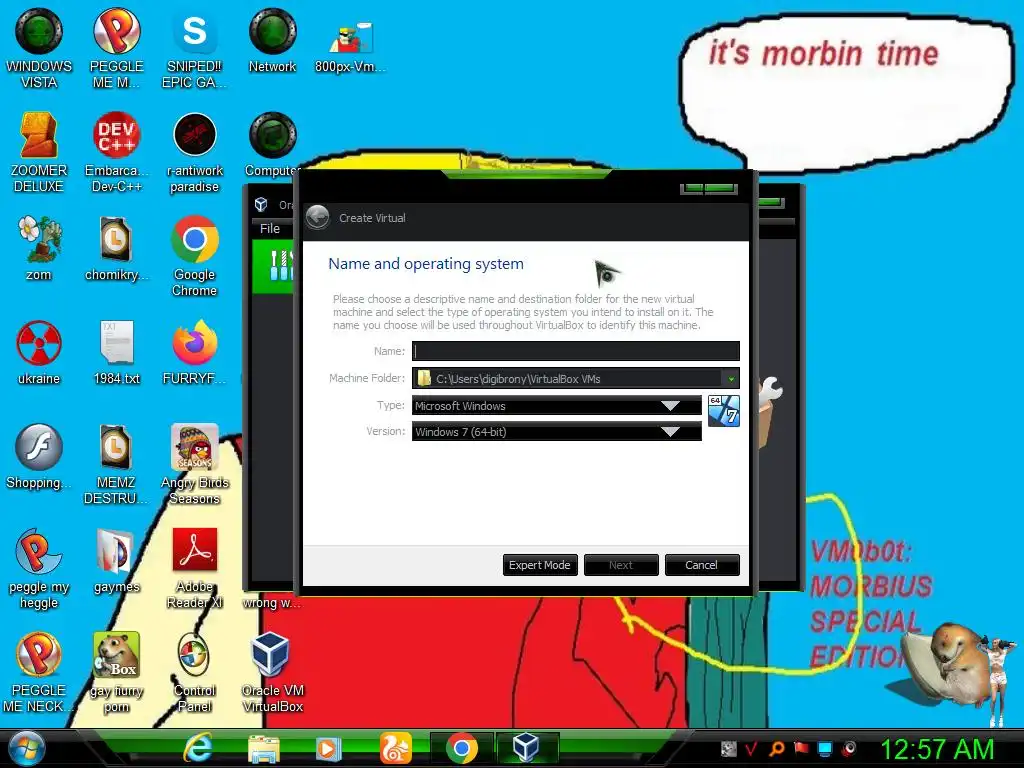Open the Version dropdown Windows 7 (64-bit)
The height and width of the screenshot is (768, 1024).
[556, 432]
